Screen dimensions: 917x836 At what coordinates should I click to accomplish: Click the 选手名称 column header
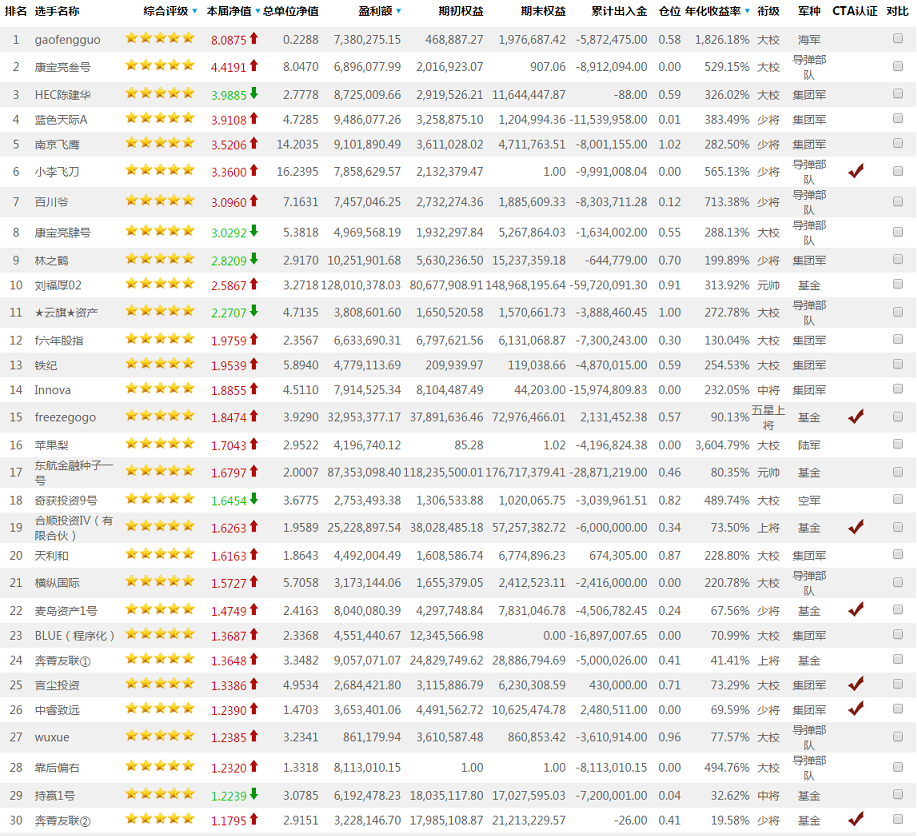point(57,11)
